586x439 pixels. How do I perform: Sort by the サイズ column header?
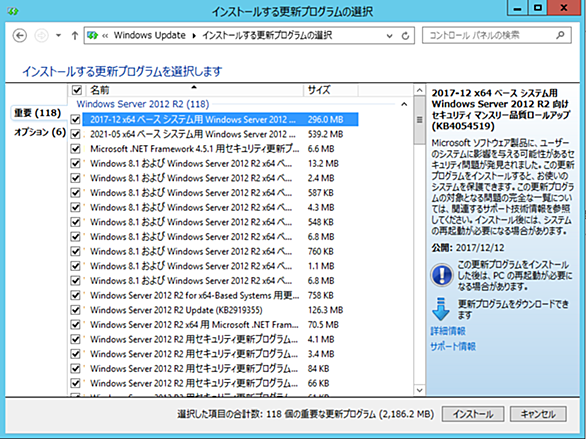[x=331, y=90]
